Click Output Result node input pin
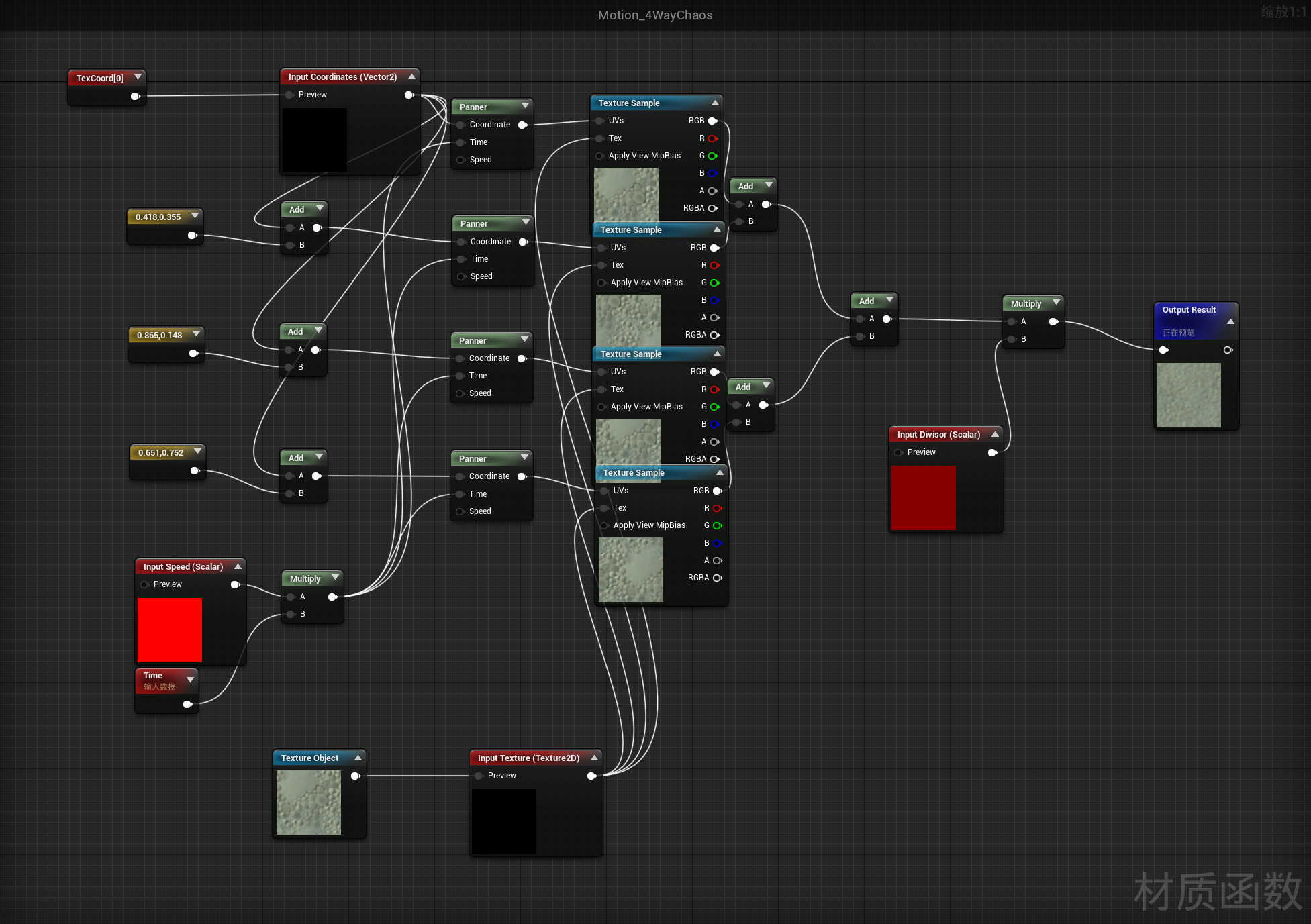The height and width of the screenshot is (924, 1311). pyautogui.click(x=1163, y=350)
